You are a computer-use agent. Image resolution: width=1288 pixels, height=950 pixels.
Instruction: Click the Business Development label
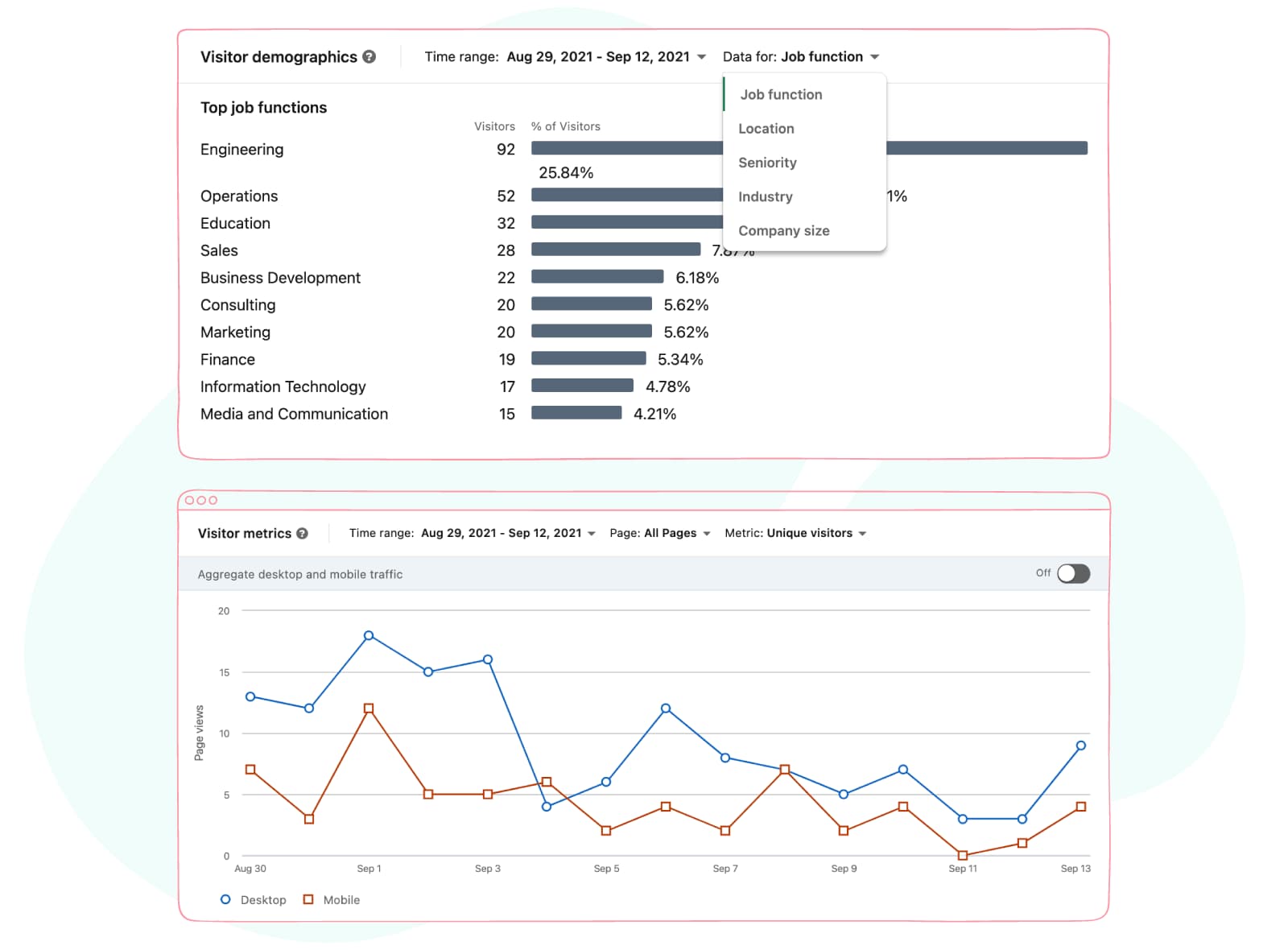[x=280, y=278]
